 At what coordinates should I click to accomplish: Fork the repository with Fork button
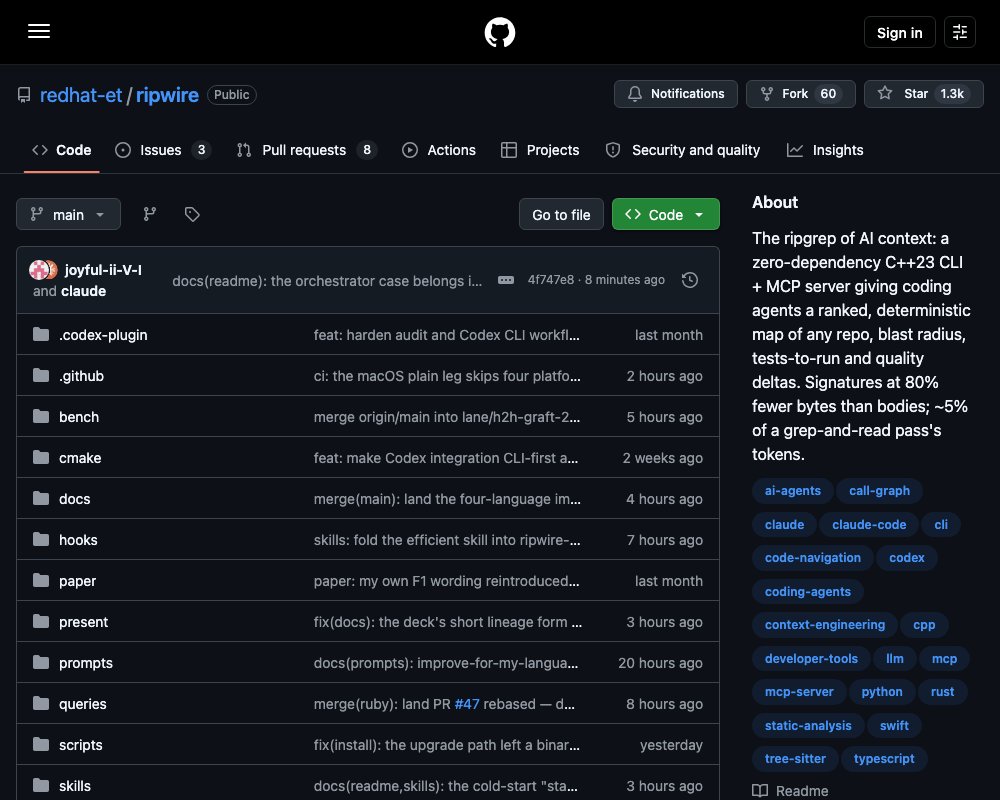800,94
